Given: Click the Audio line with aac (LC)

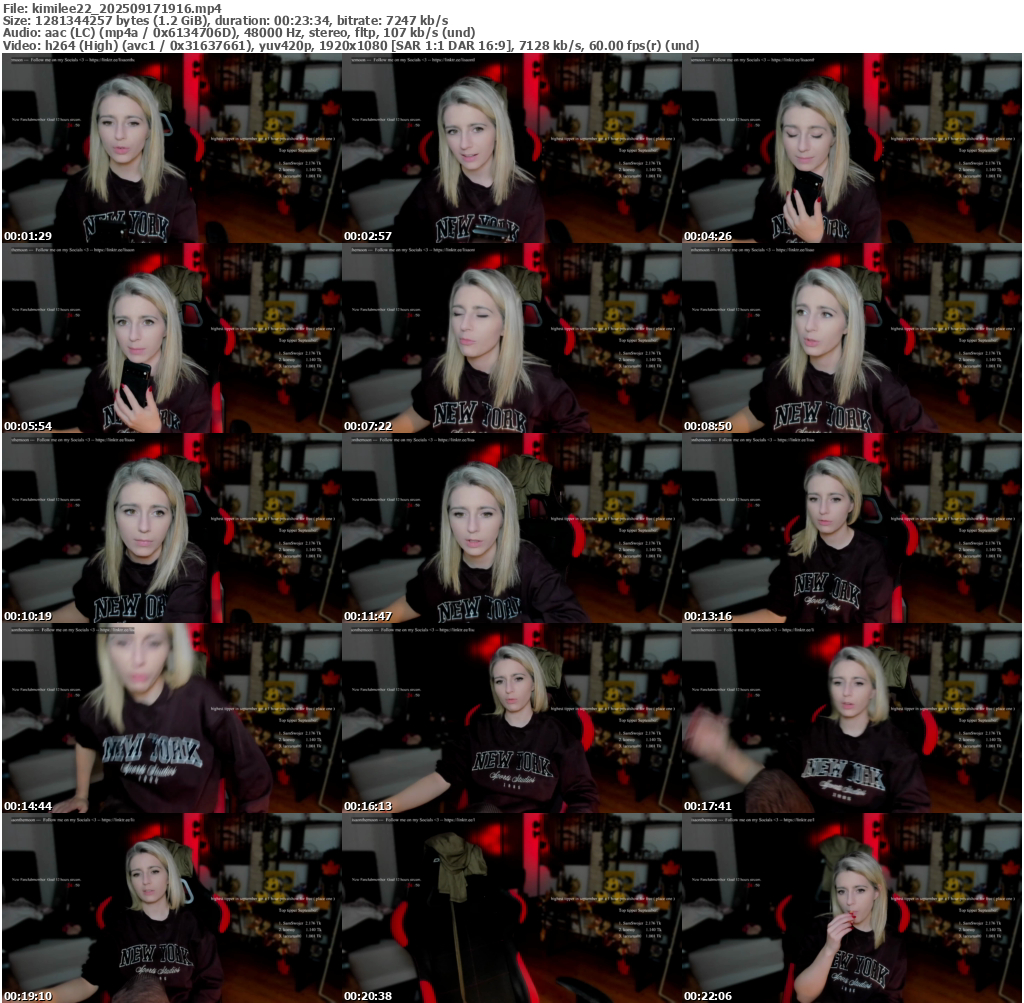Looking at the screenshot, I should tap(239, 33).
